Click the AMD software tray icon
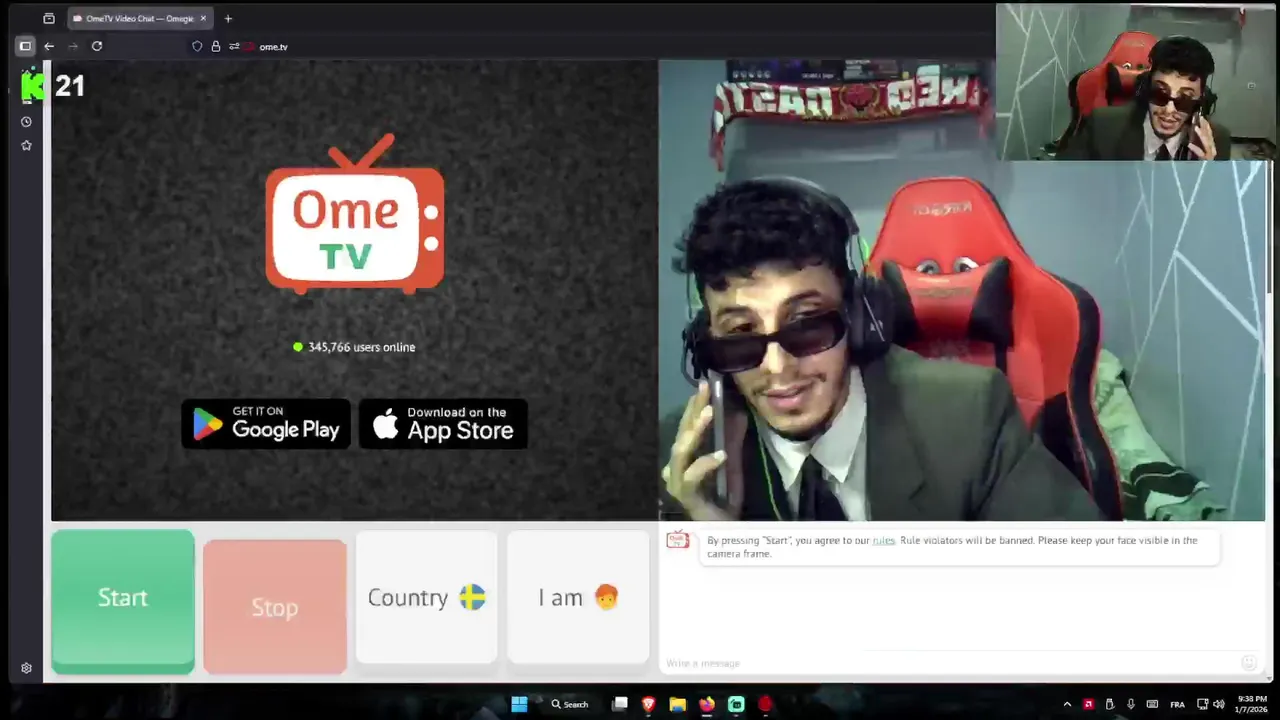 coord(1088,704)
